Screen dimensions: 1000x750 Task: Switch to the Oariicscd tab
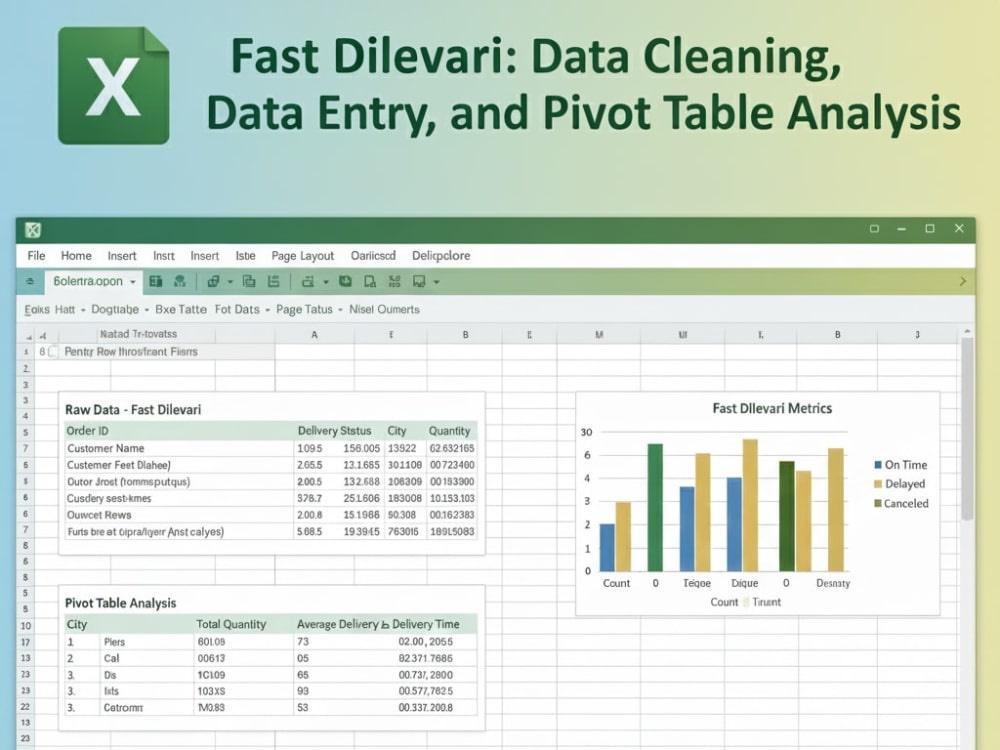point(373,256)
